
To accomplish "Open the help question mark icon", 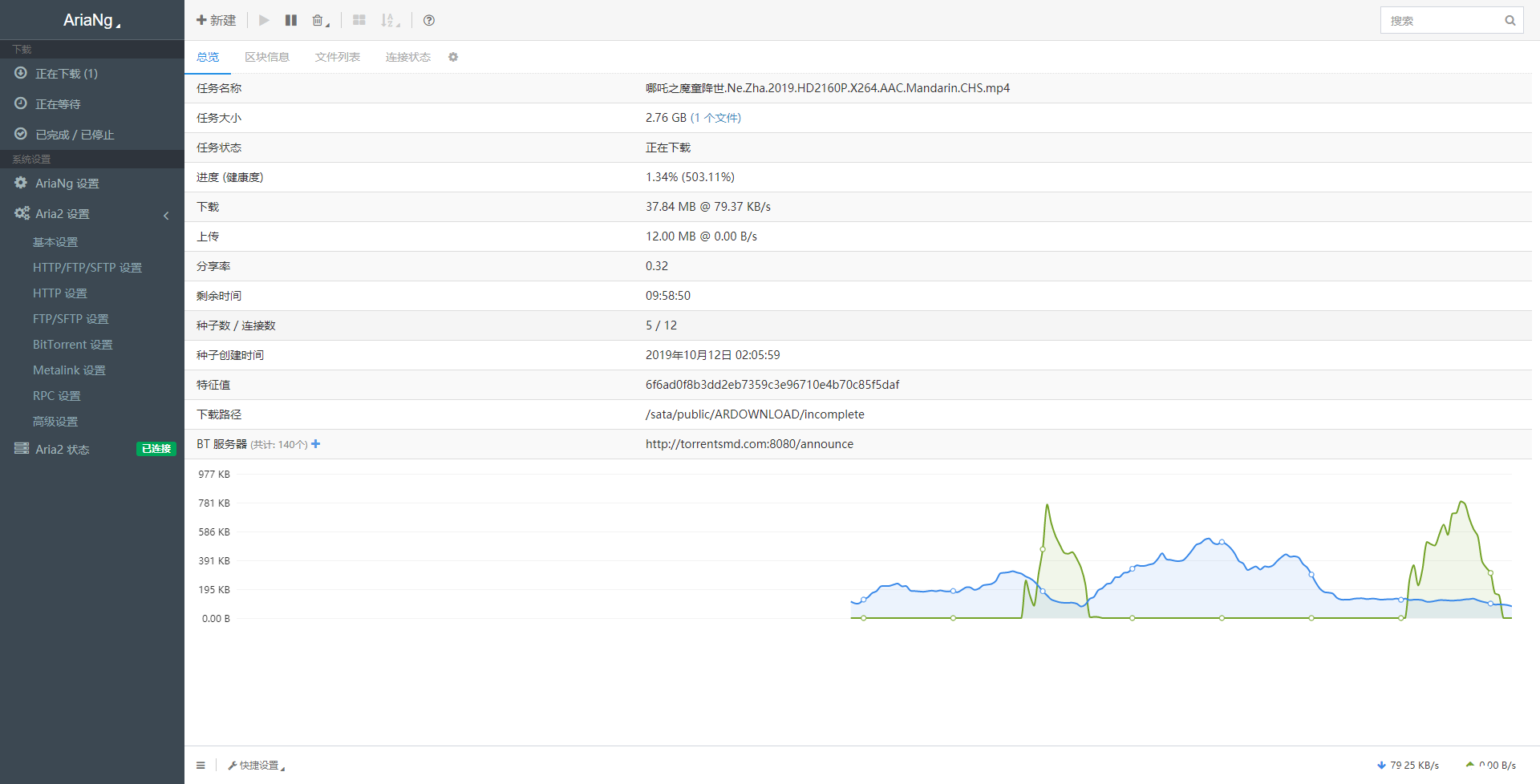I will tap(429, 20).
